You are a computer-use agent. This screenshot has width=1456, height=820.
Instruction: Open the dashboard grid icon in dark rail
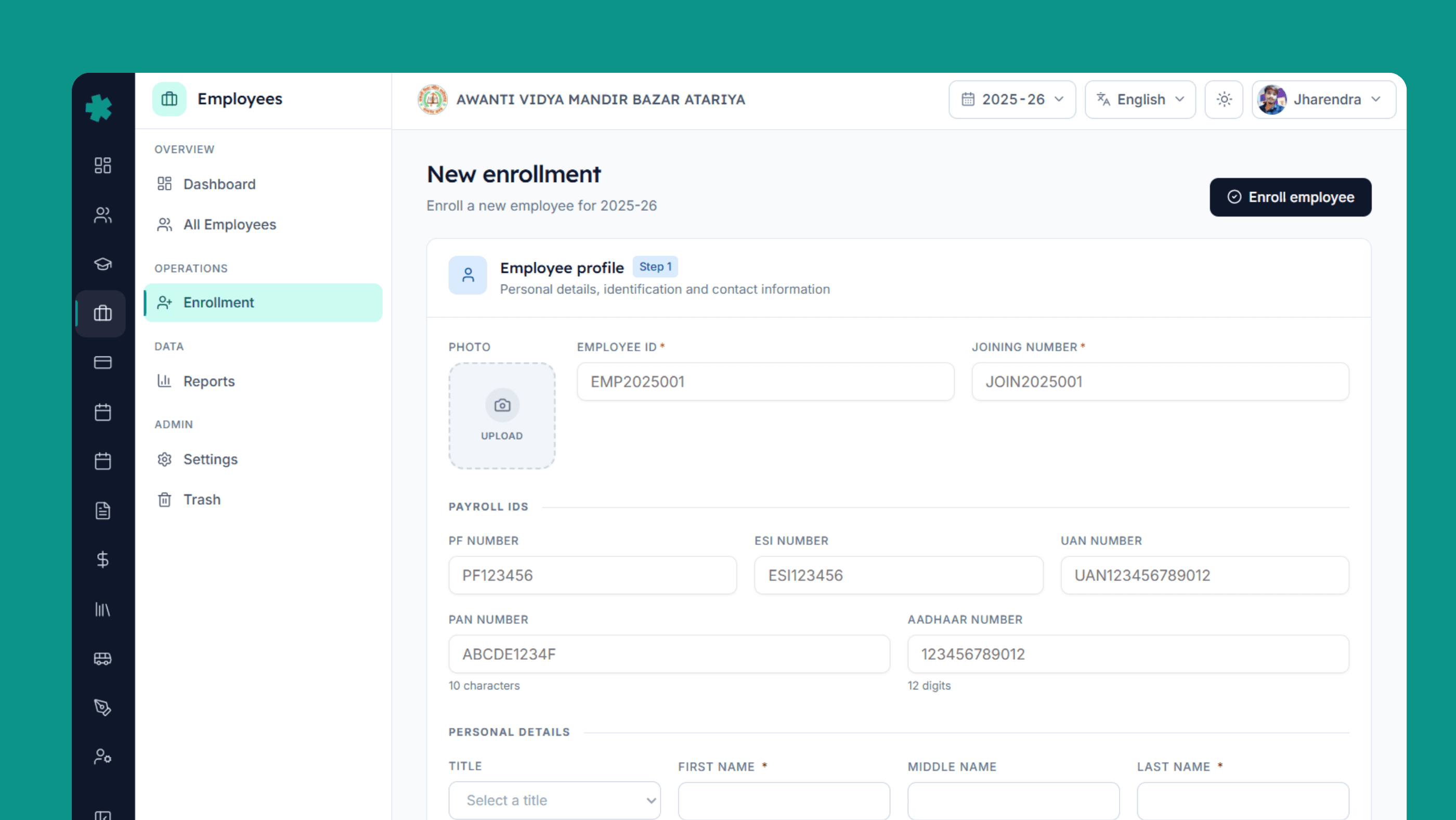click(103, 165)
